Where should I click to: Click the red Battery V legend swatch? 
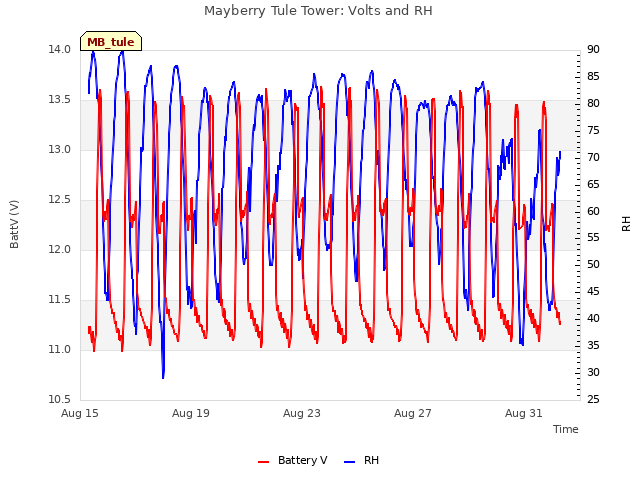tap(264, 462)
